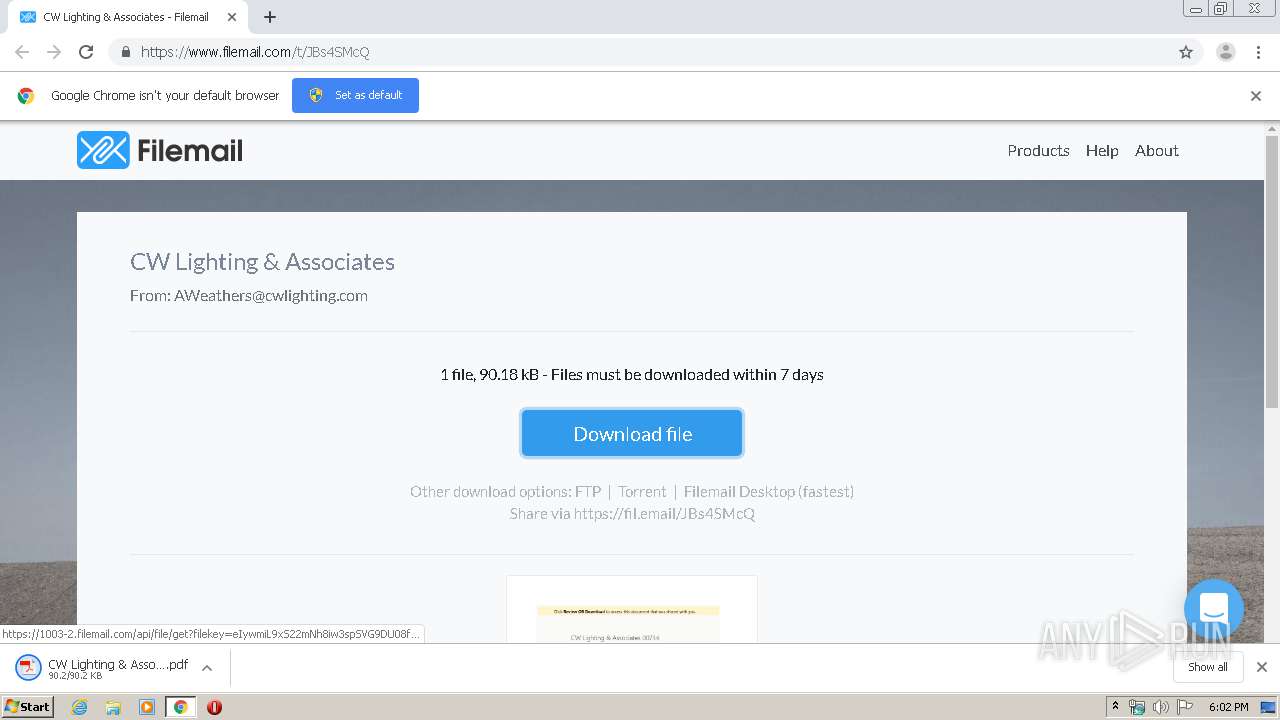Go back using browser back arrow
1280x720 pixels.
point(22,52)
